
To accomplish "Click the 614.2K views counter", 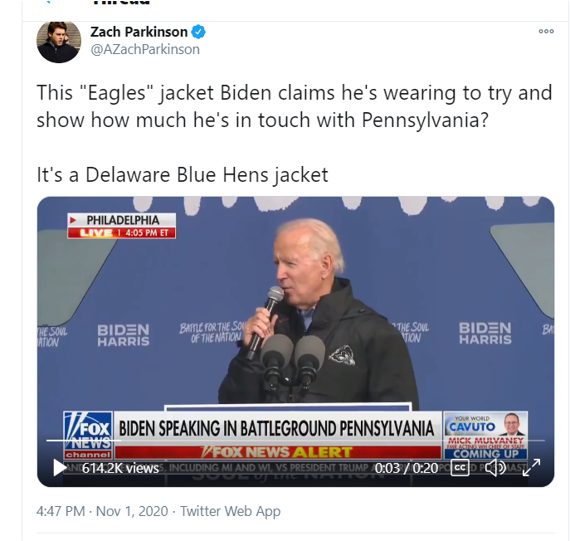I will [x=120, y=468].
